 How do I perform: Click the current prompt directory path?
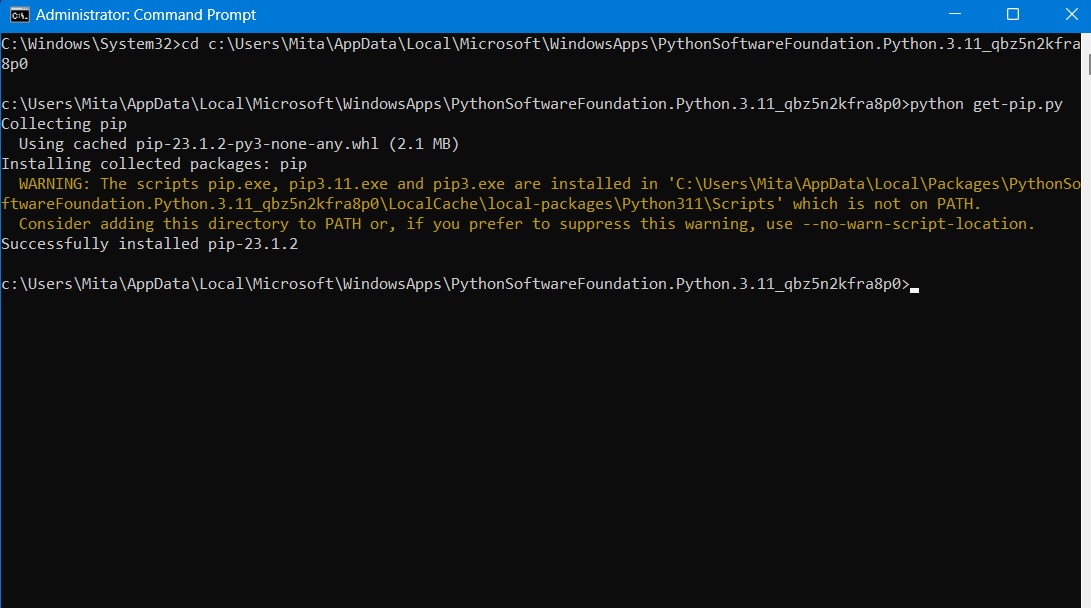click(450, 284)
